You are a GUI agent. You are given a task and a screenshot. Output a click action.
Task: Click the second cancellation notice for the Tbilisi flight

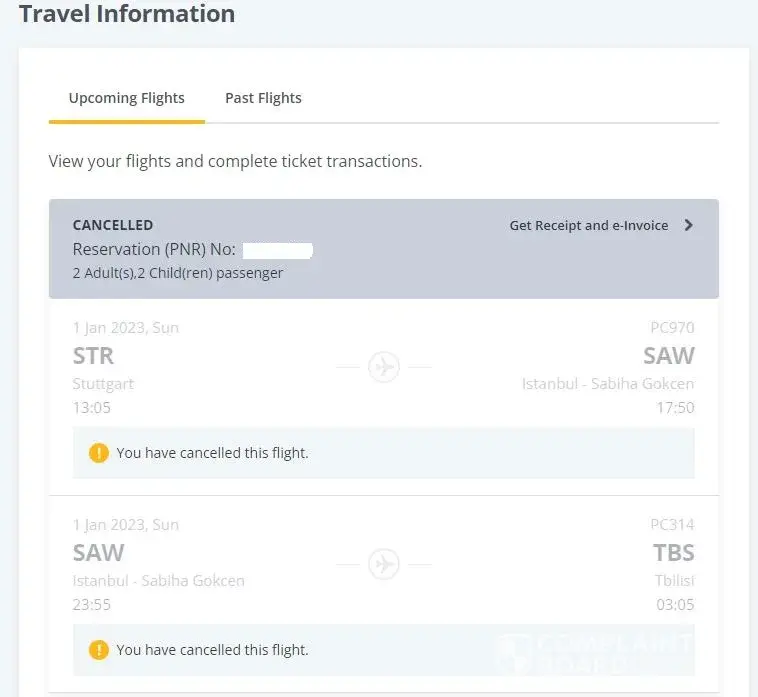click(212, 650)
